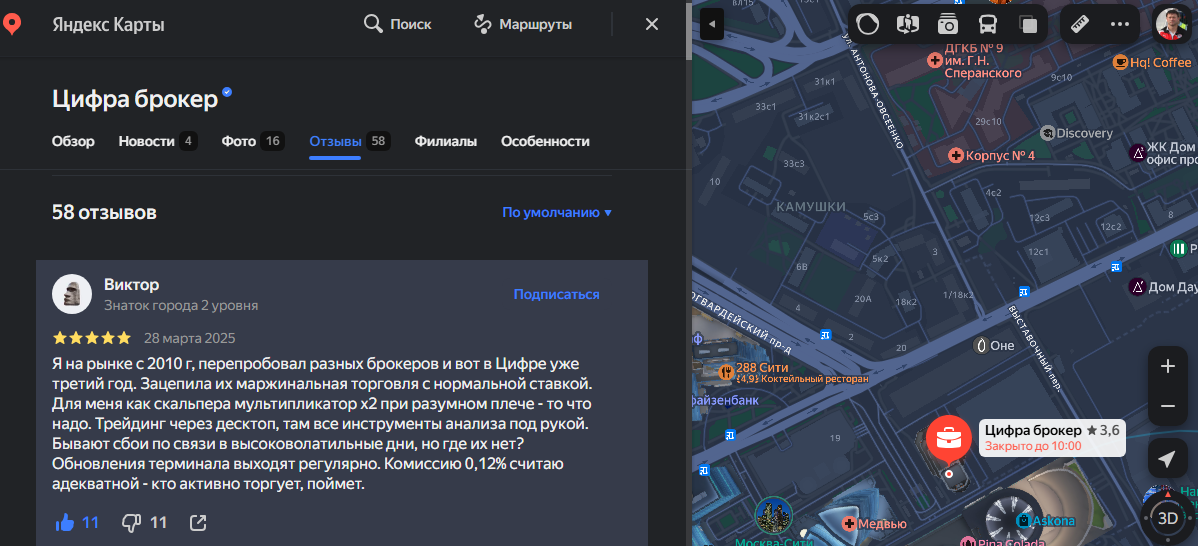The width and height of the screenshot is (1198, 546).
Task: Click the Медвью medical marker
Action: tap(849, 524)
